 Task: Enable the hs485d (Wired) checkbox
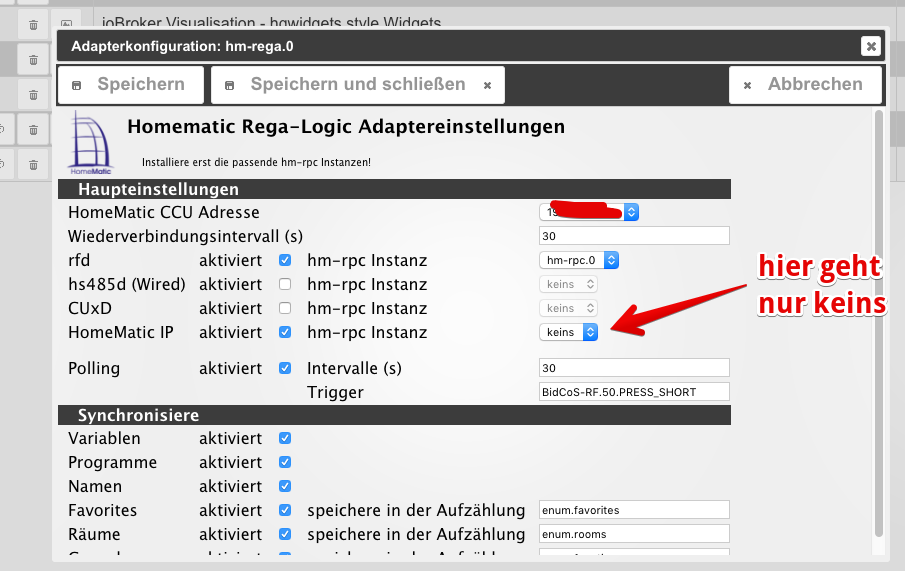click(x=285, y=284)
